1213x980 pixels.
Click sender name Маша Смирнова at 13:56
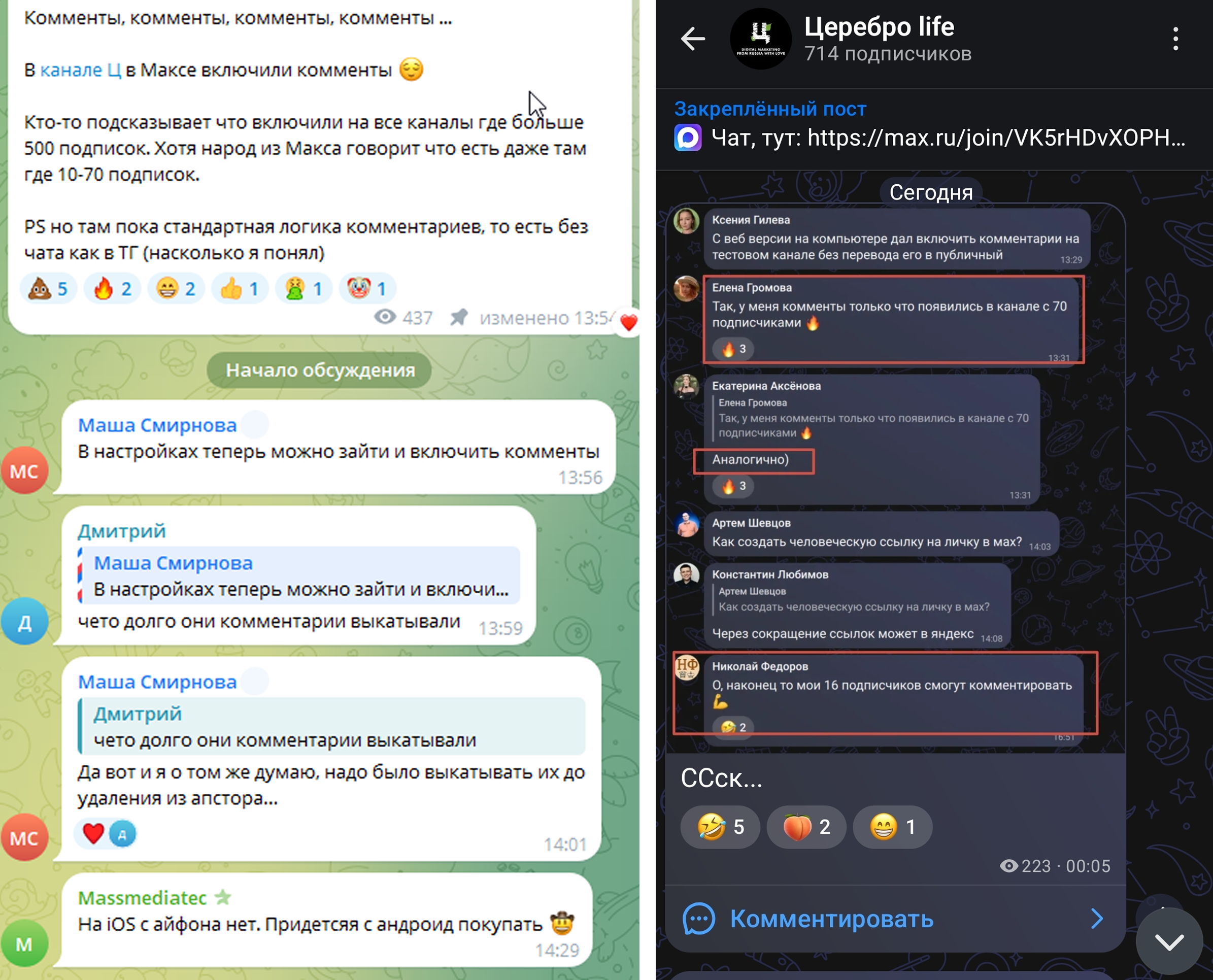pos(157,425)
